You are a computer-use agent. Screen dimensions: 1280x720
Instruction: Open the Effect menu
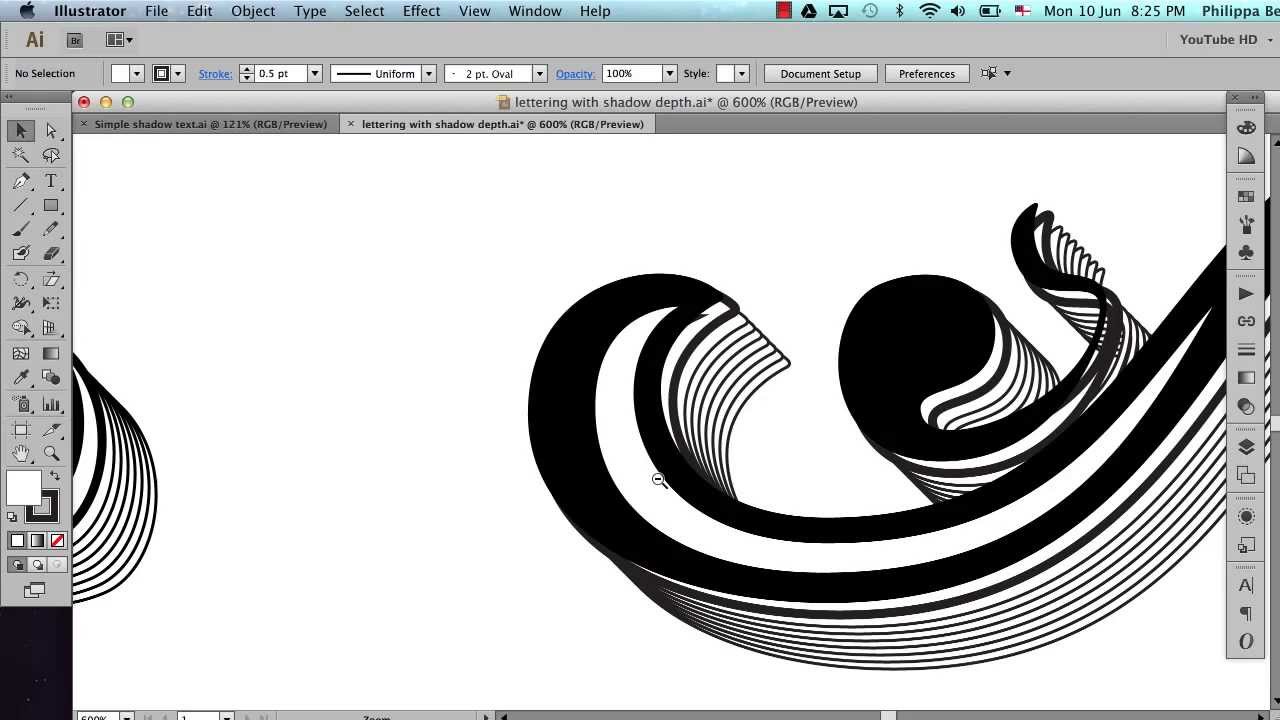pos(421,11)
